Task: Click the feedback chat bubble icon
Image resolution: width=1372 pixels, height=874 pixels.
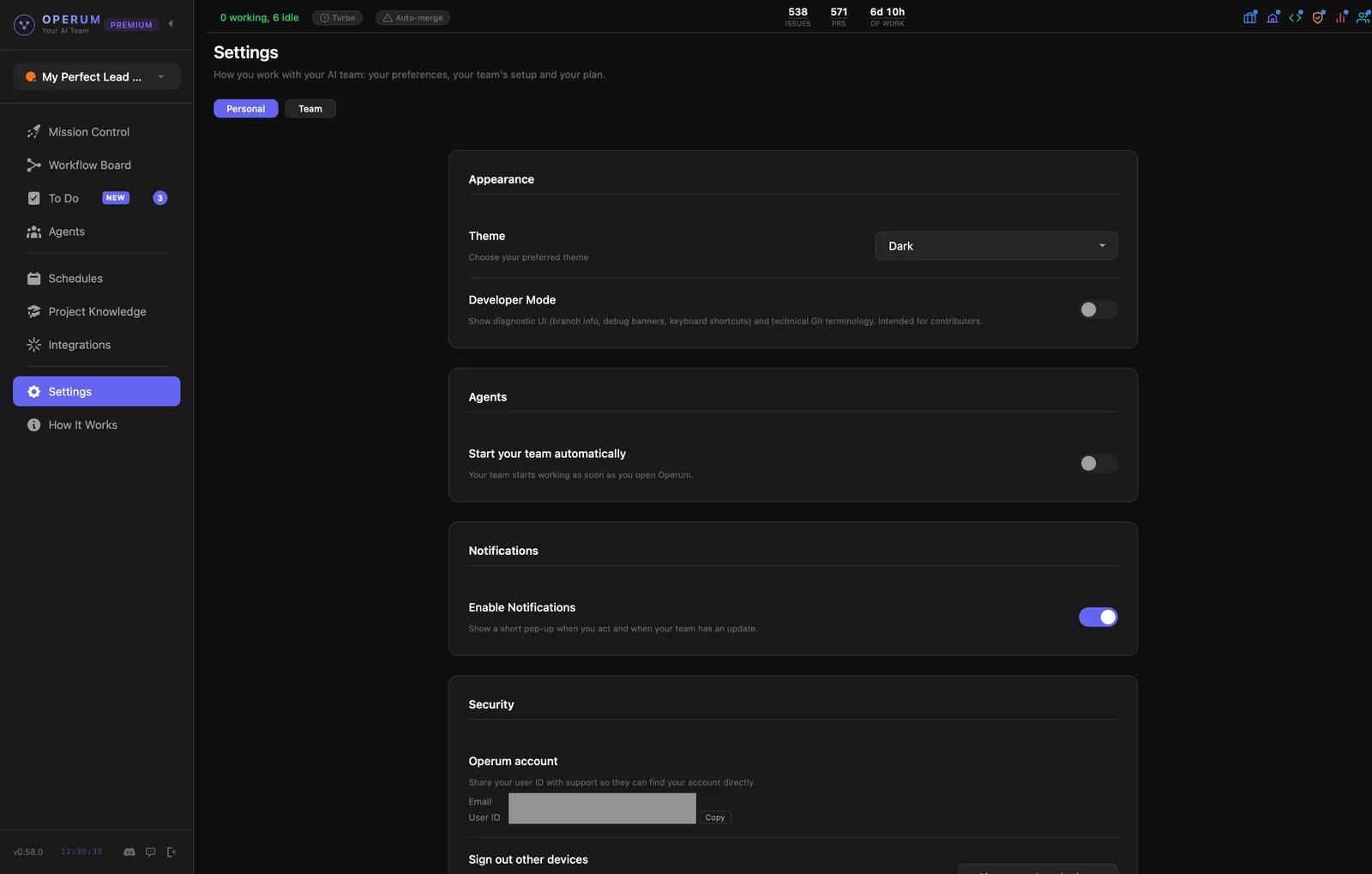Action: point(151,852)
